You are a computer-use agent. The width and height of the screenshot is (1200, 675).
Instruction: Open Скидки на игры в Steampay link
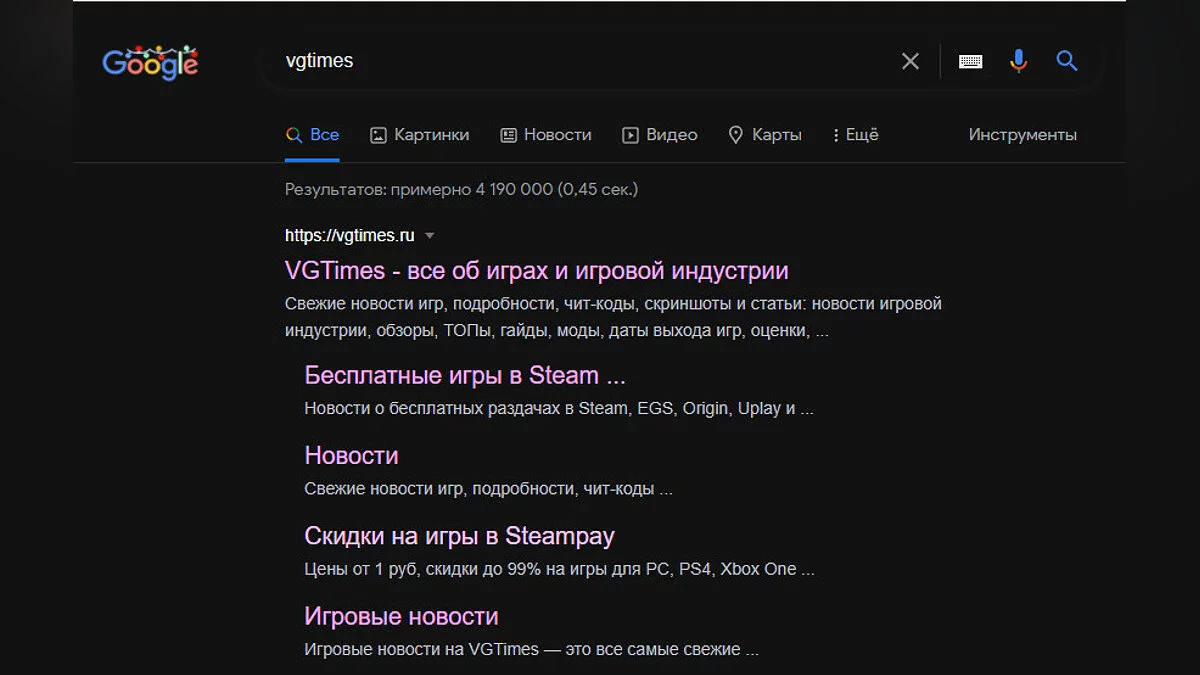[x=459, y=536]
